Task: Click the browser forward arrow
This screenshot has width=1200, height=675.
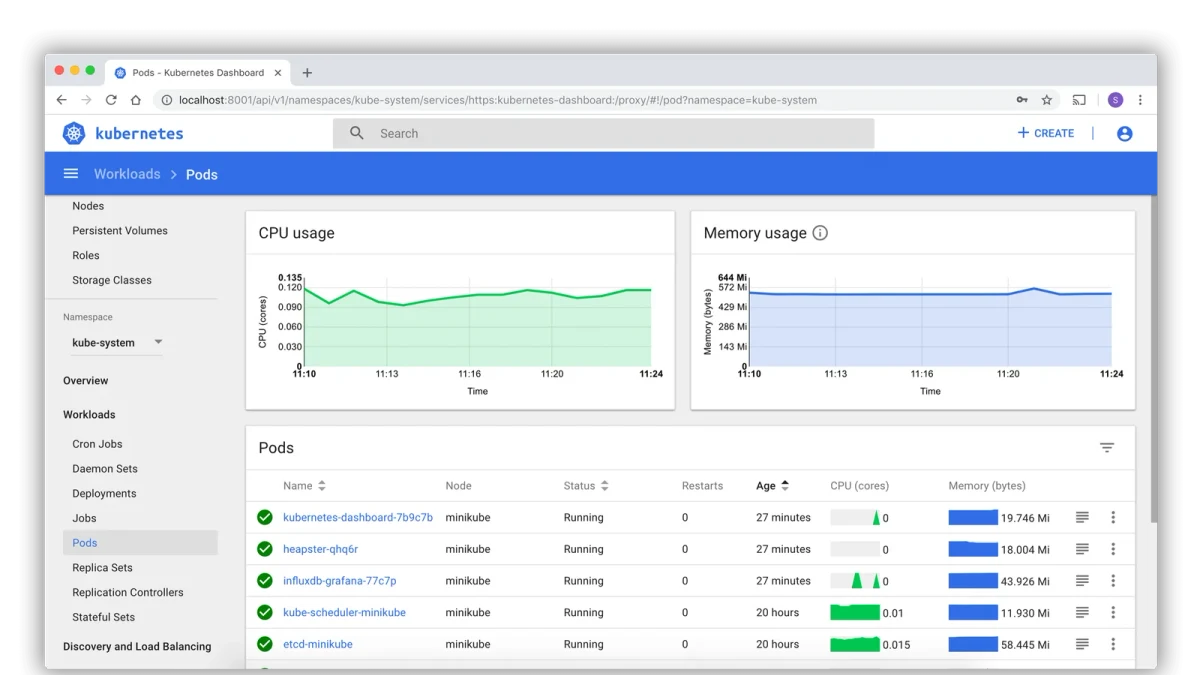Action: coord(86,100)
